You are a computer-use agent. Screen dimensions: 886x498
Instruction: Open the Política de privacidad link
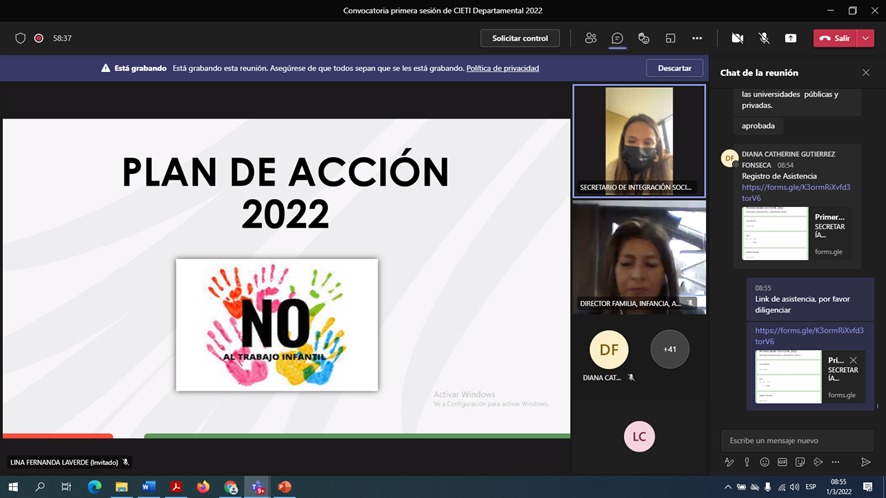click(502, 68)
